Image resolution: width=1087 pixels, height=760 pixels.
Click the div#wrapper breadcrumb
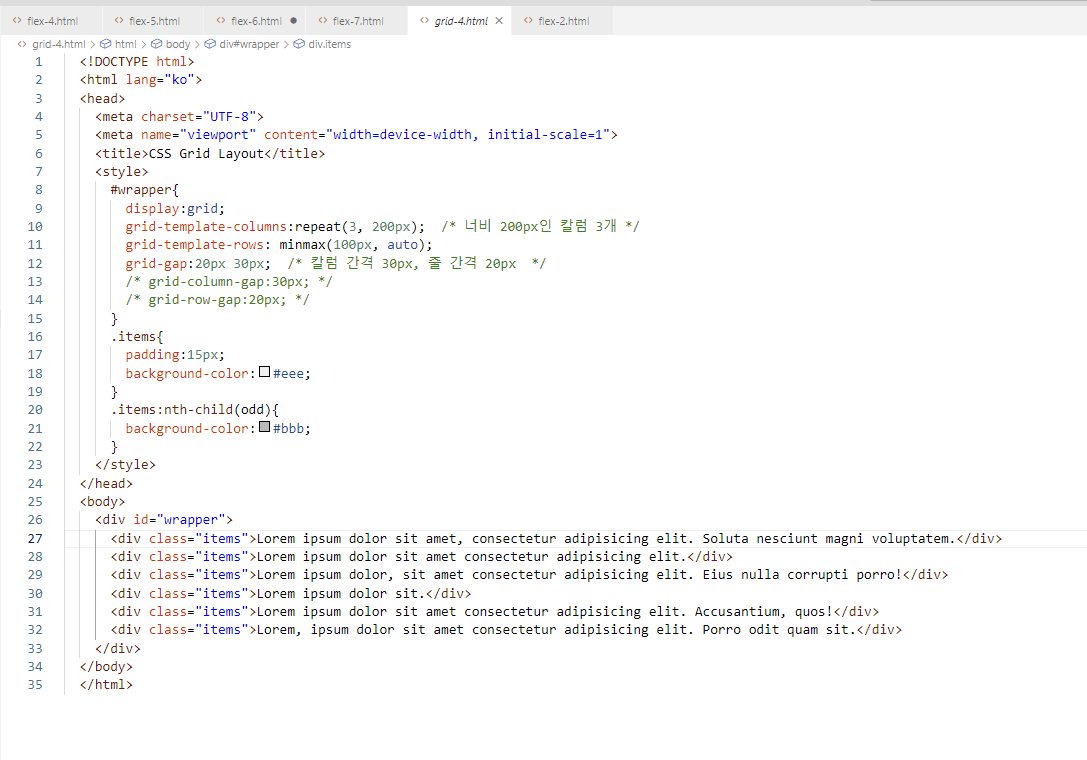coord(249,44)
